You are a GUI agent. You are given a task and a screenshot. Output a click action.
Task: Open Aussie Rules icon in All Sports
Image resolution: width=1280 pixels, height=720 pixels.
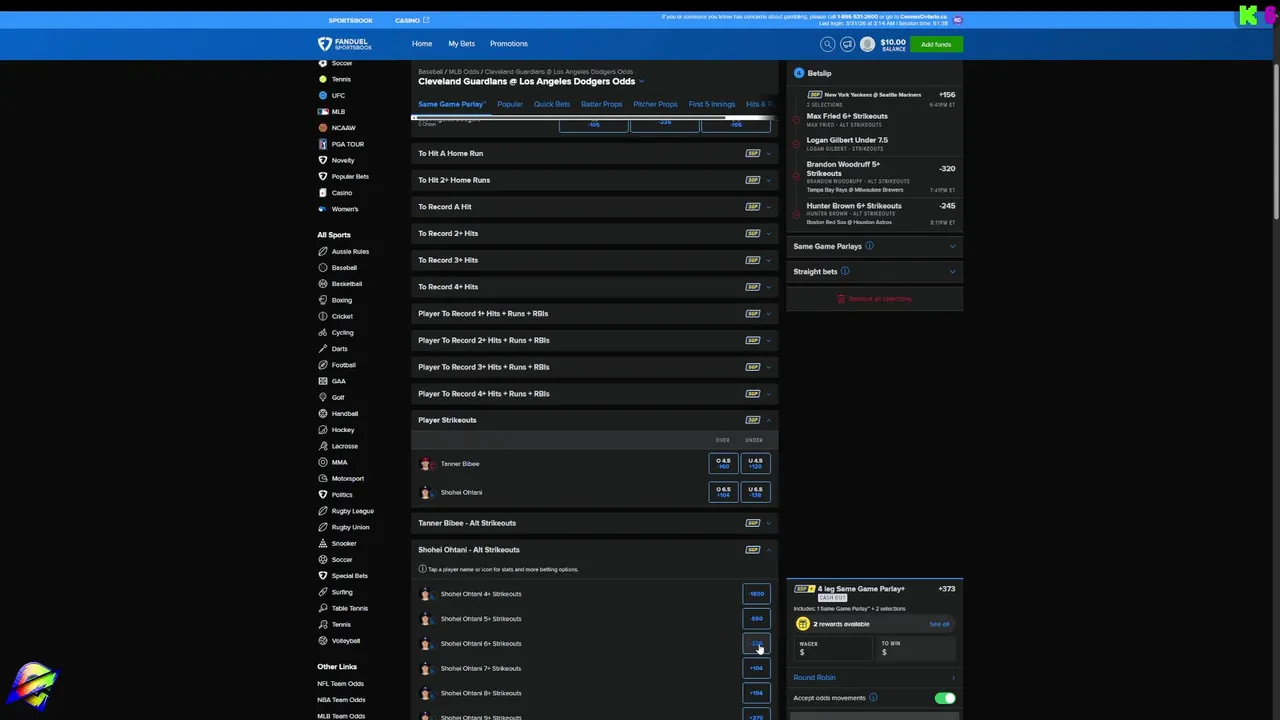click(323, 251)
